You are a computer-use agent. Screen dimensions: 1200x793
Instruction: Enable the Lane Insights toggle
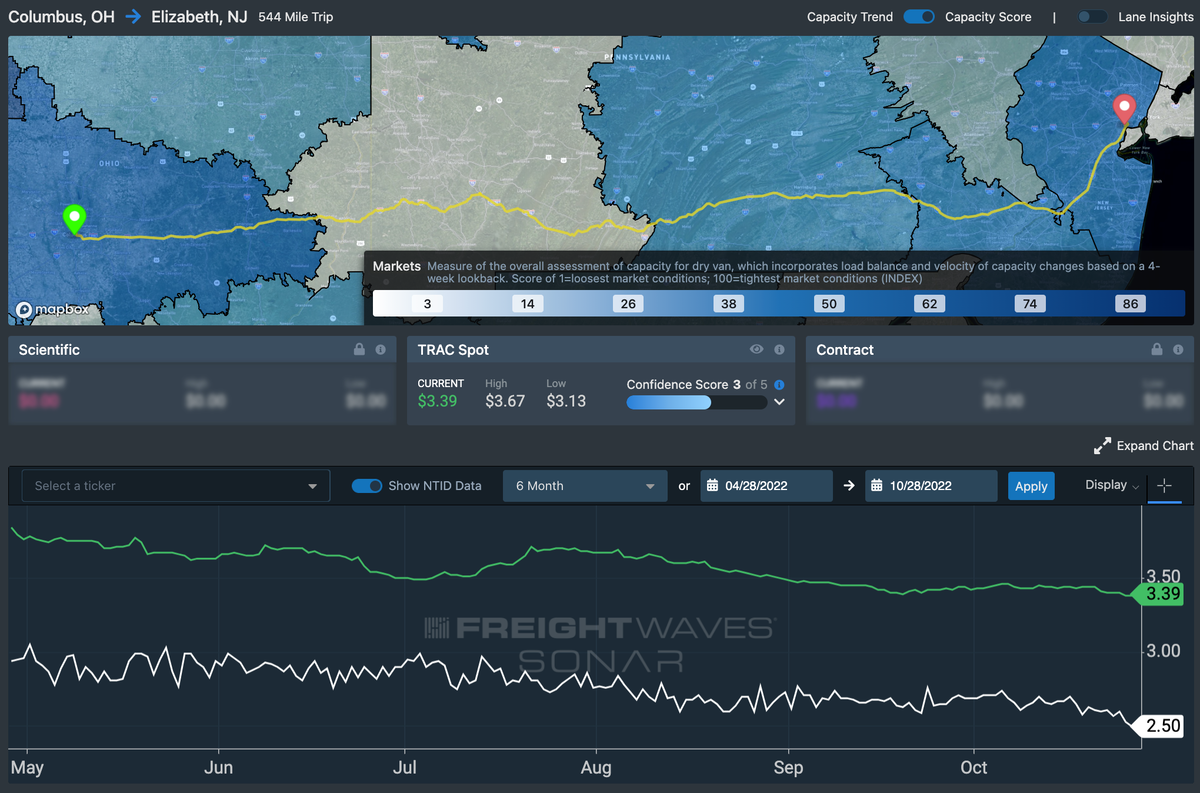click(x=1092, y=17)
